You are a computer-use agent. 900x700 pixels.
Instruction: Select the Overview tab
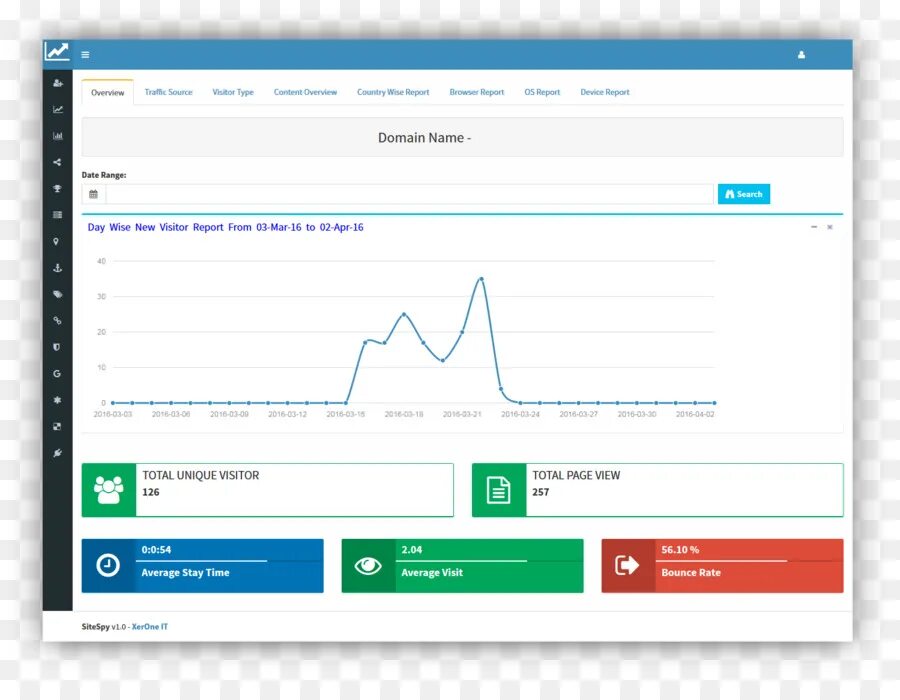click(x=107, y=92)
